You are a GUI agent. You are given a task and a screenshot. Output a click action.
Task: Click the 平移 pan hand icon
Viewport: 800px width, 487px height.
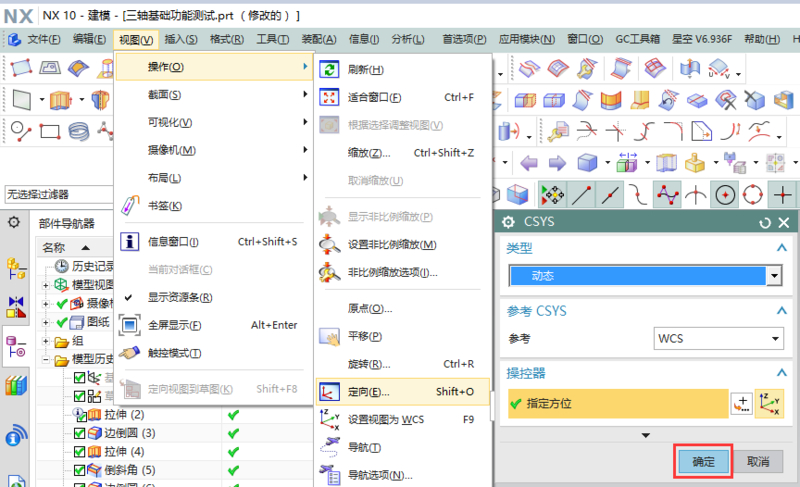coord(330,336)
